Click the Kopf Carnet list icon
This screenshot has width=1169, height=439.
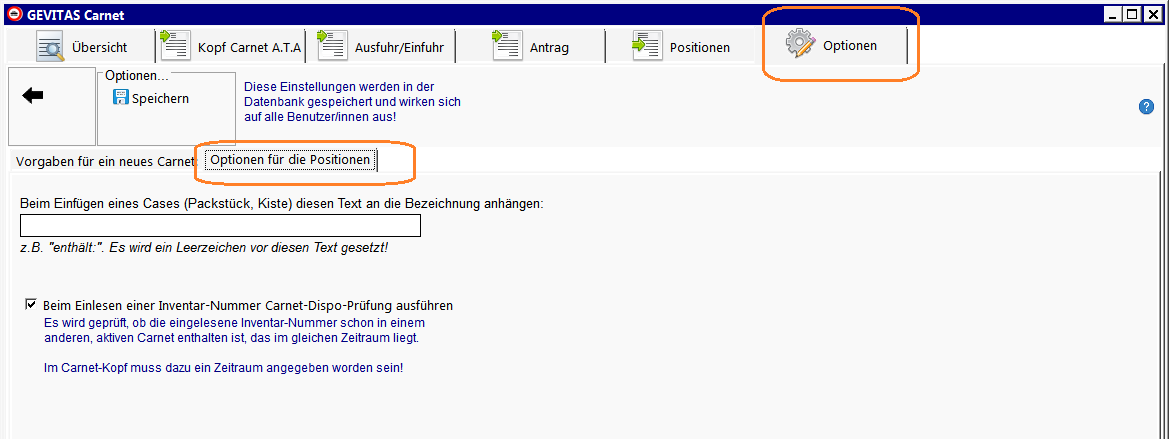pyautogui.click(x=176, y=45)
